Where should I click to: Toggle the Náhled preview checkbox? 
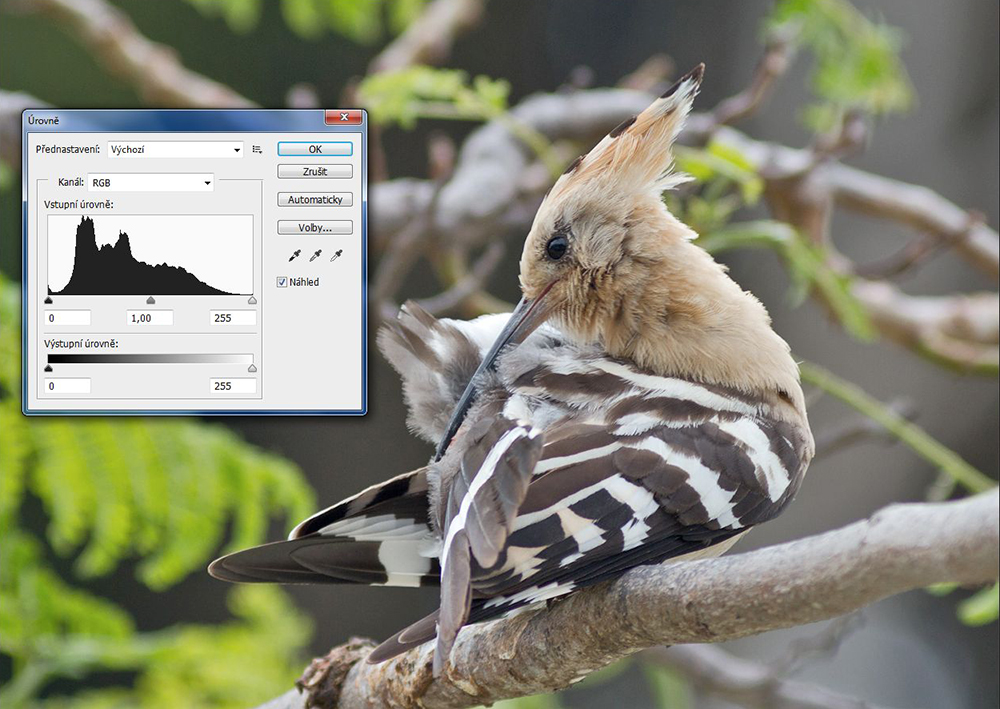tap(282, 282)
